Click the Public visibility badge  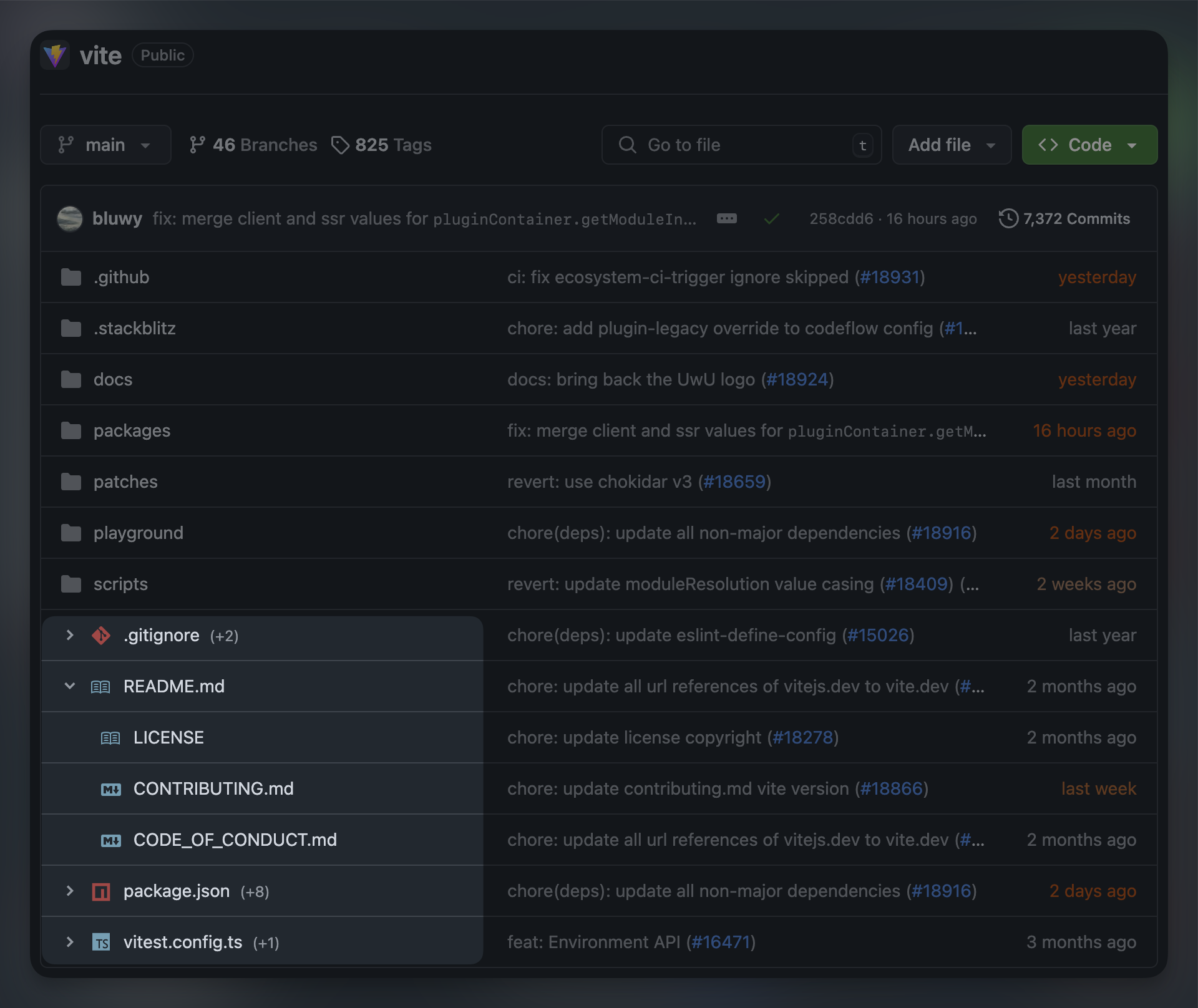click(x=163, y=56)
